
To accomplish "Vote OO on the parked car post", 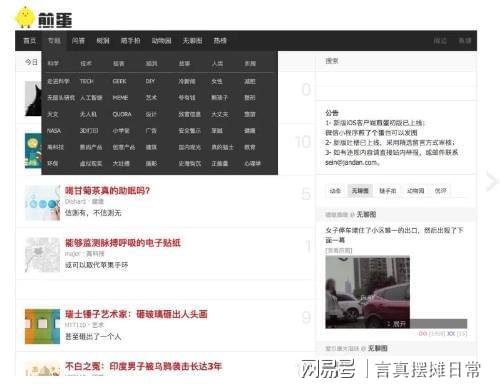I will pos(422,333).
